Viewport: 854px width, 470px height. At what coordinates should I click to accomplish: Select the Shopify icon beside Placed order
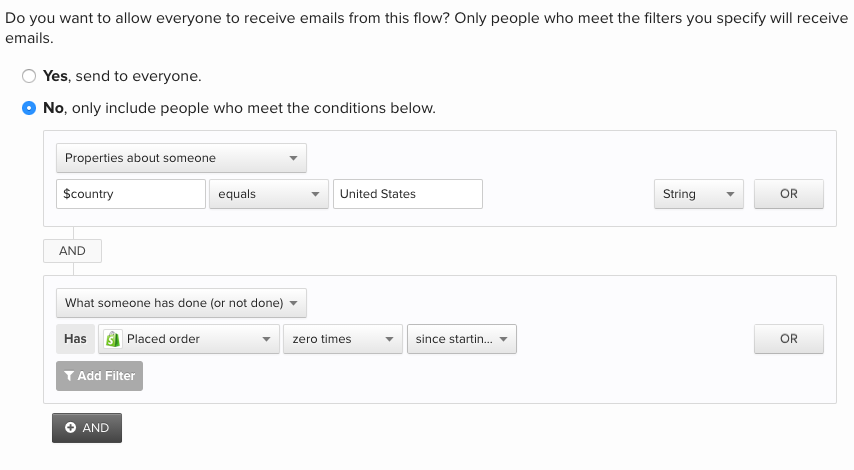pyautogui.click(x=113, y=339)
